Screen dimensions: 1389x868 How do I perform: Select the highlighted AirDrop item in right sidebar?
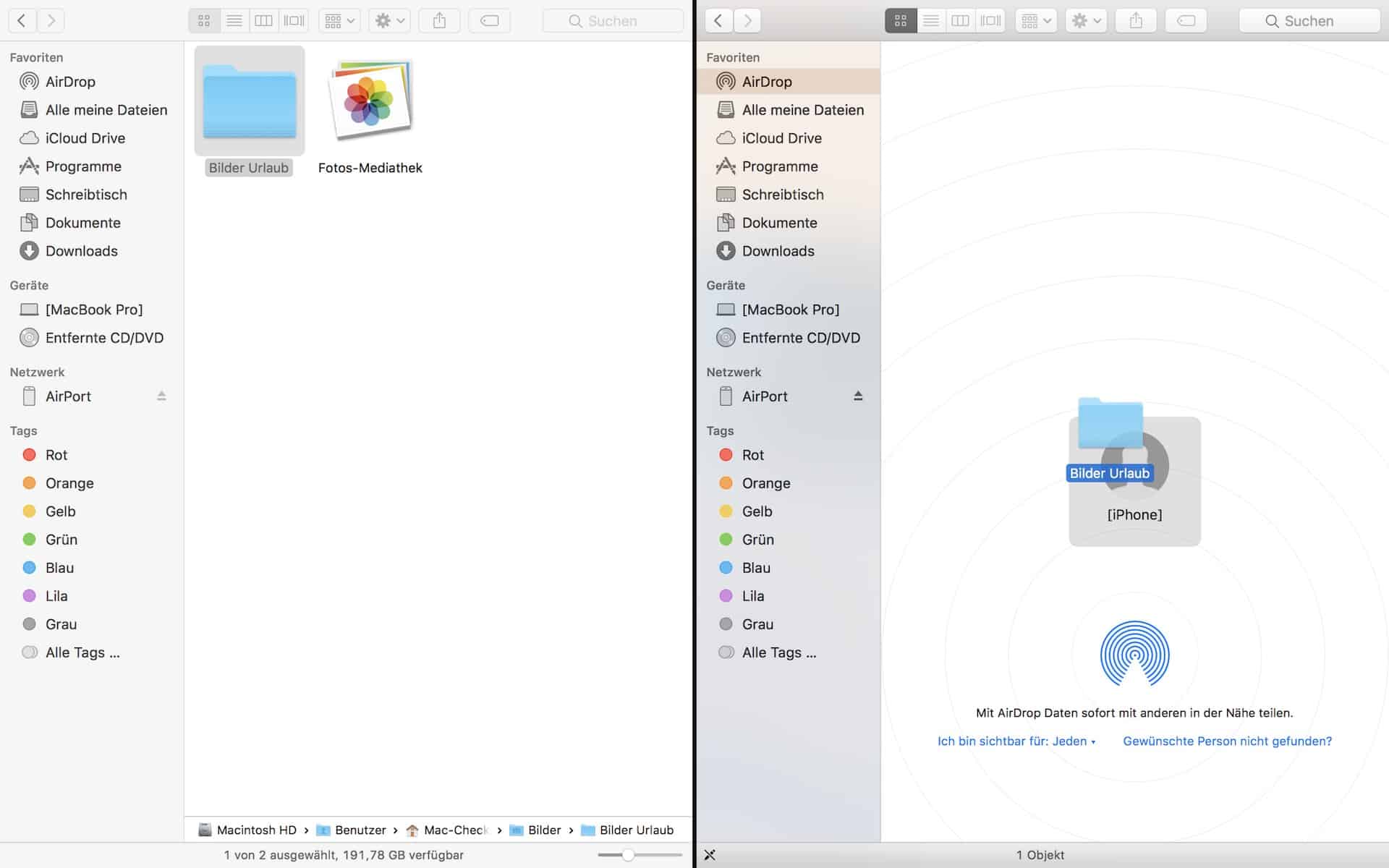(789, 82)
